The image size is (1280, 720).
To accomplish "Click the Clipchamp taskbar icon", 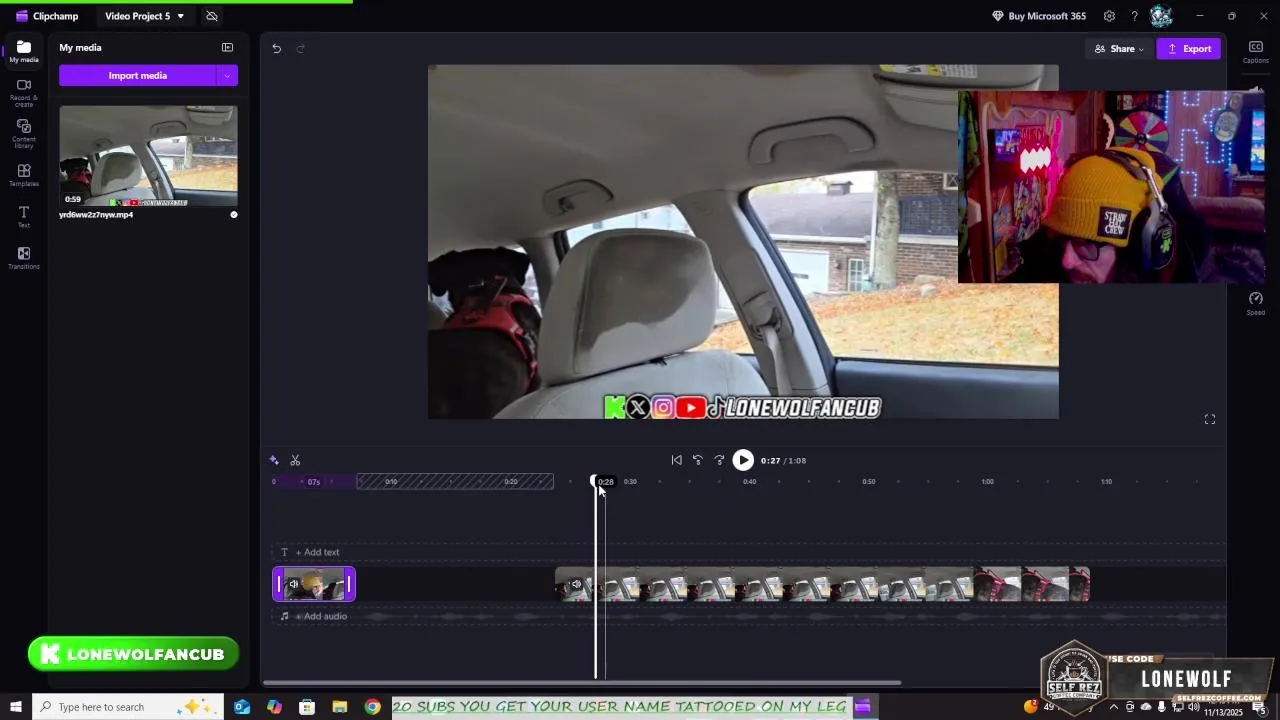I will point(863,707).
